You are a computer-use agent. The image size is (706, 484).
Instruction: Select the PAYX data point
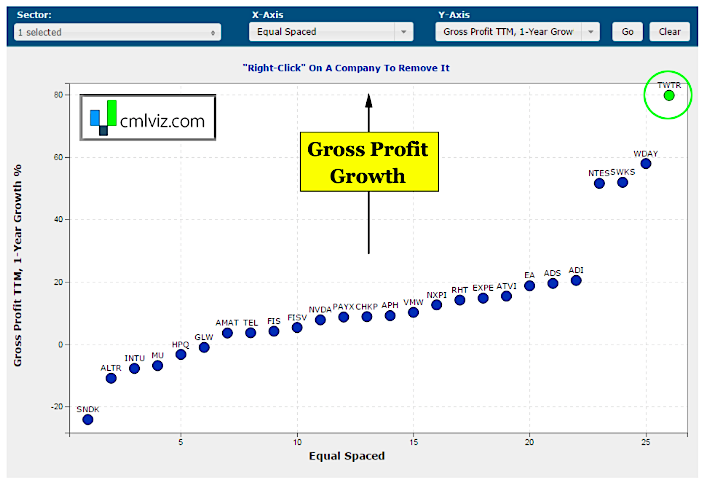click(x=344, y=317)
